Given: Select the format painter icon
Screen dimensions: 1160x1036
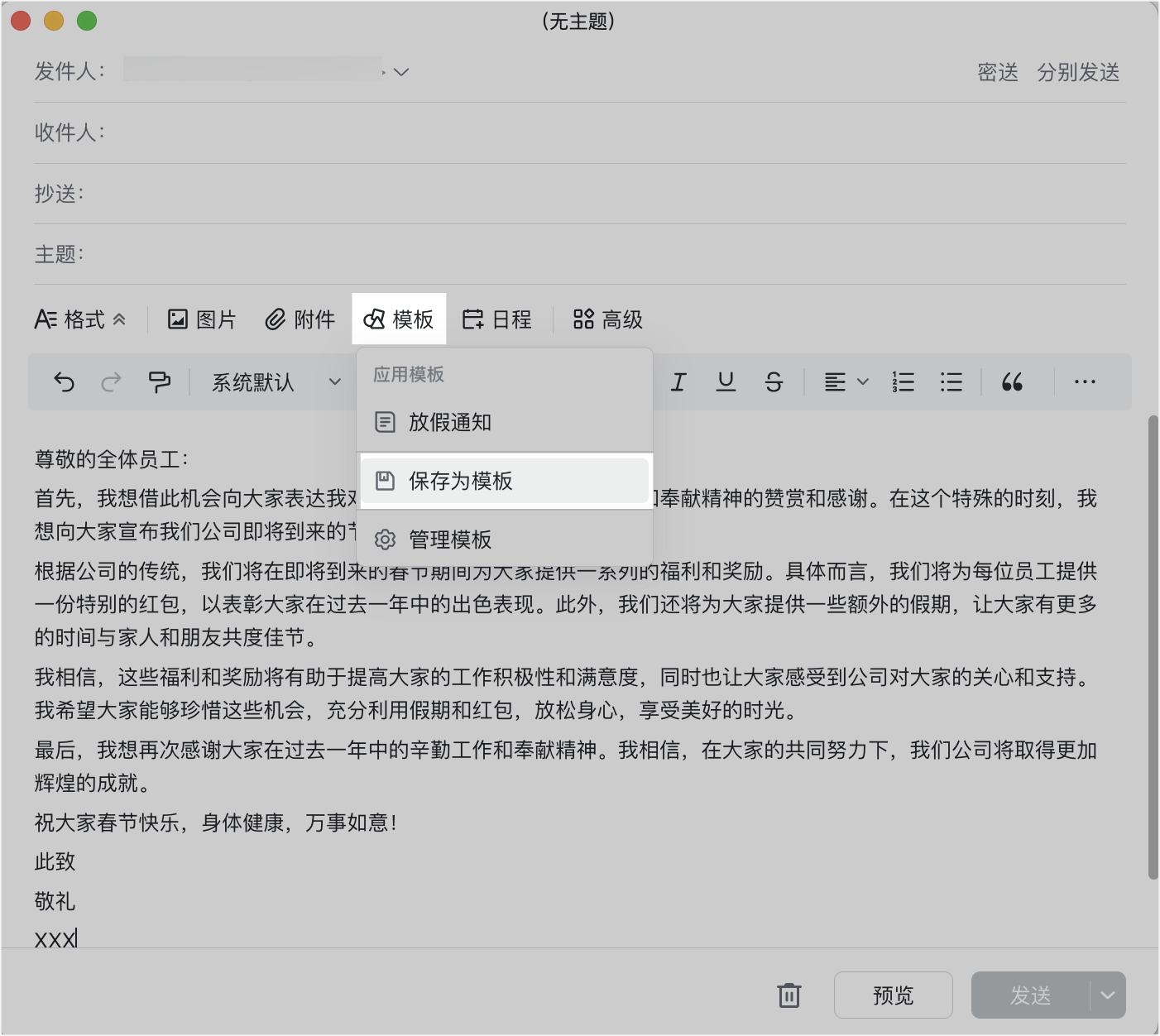Looking at the screenshot, I should click(159, 381).
